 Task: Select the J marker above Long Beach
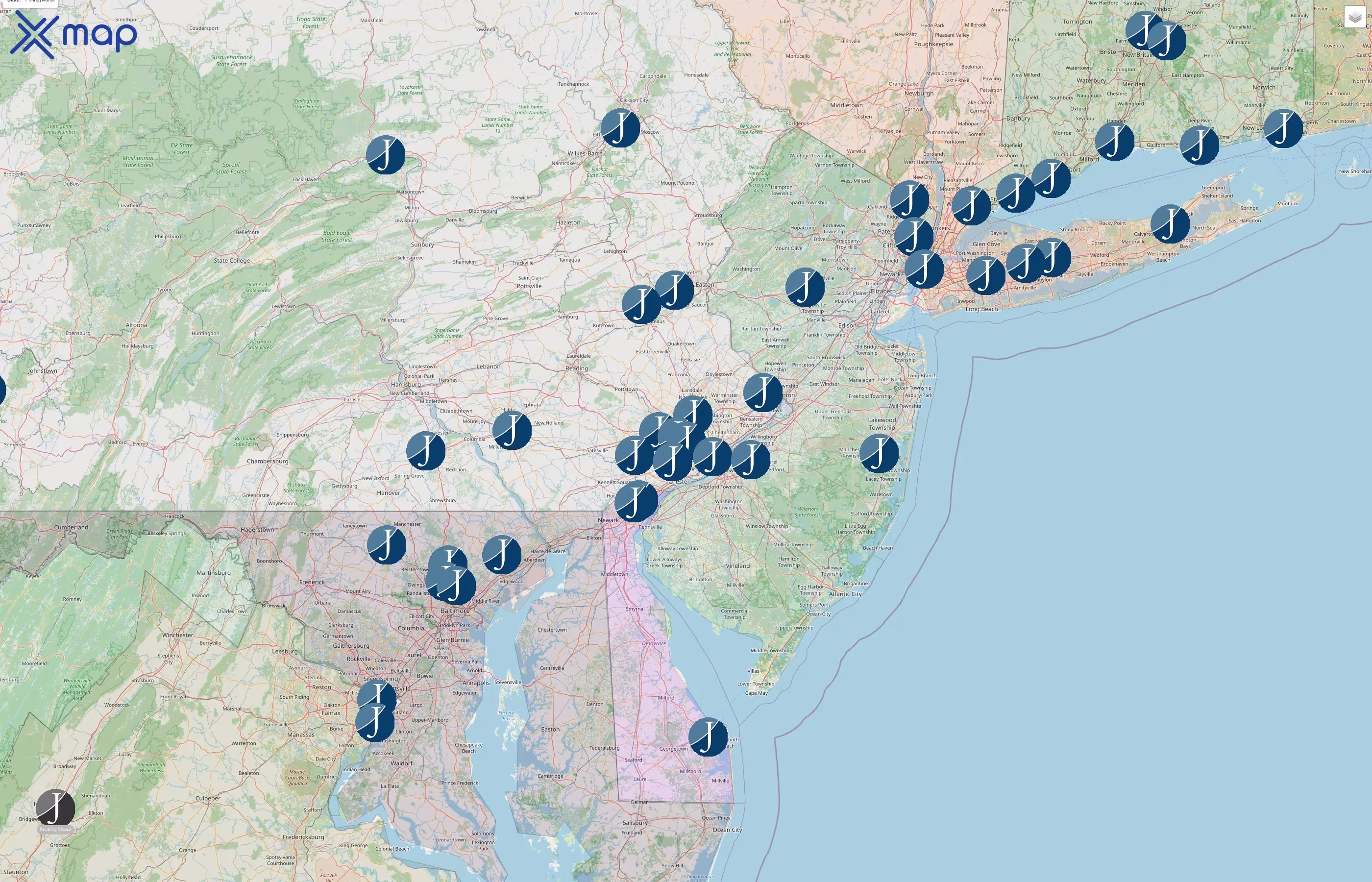point(985,275)
